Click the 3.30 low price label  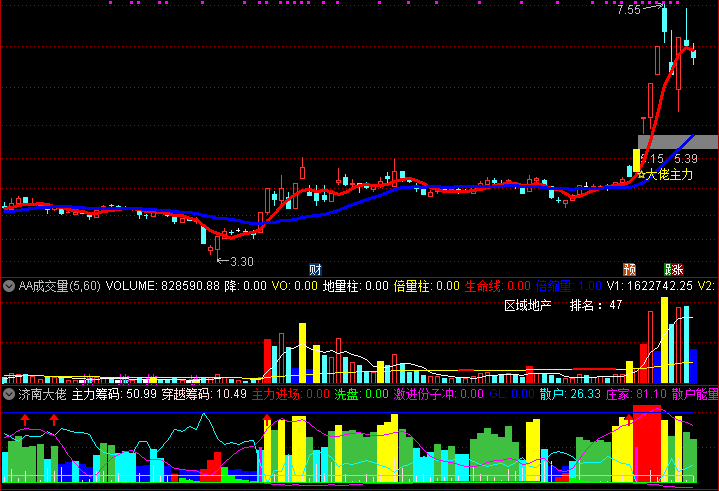pos(242,262)
